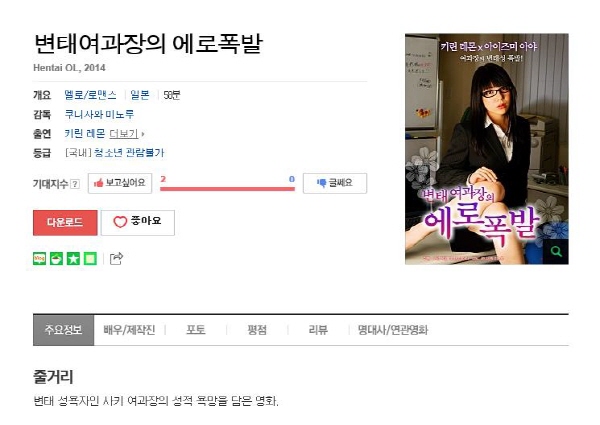Open the 명대사/연관영화 tab
600x425 pixels.
click(393, 330)
